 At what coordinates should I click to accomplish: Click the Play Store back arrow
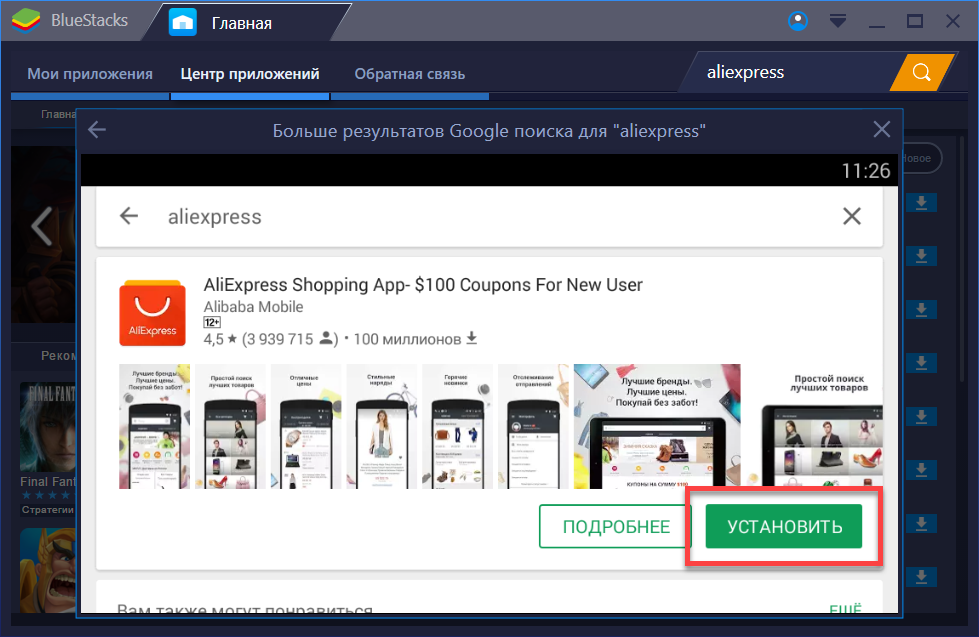129,216
